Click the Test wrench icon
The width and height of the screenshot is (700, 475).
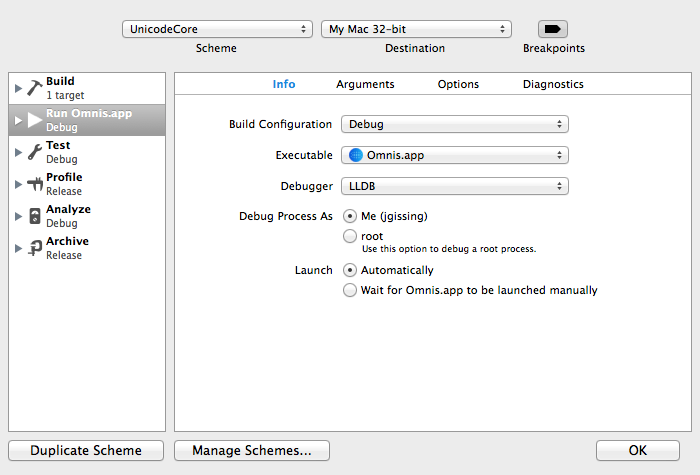[34, 152]
